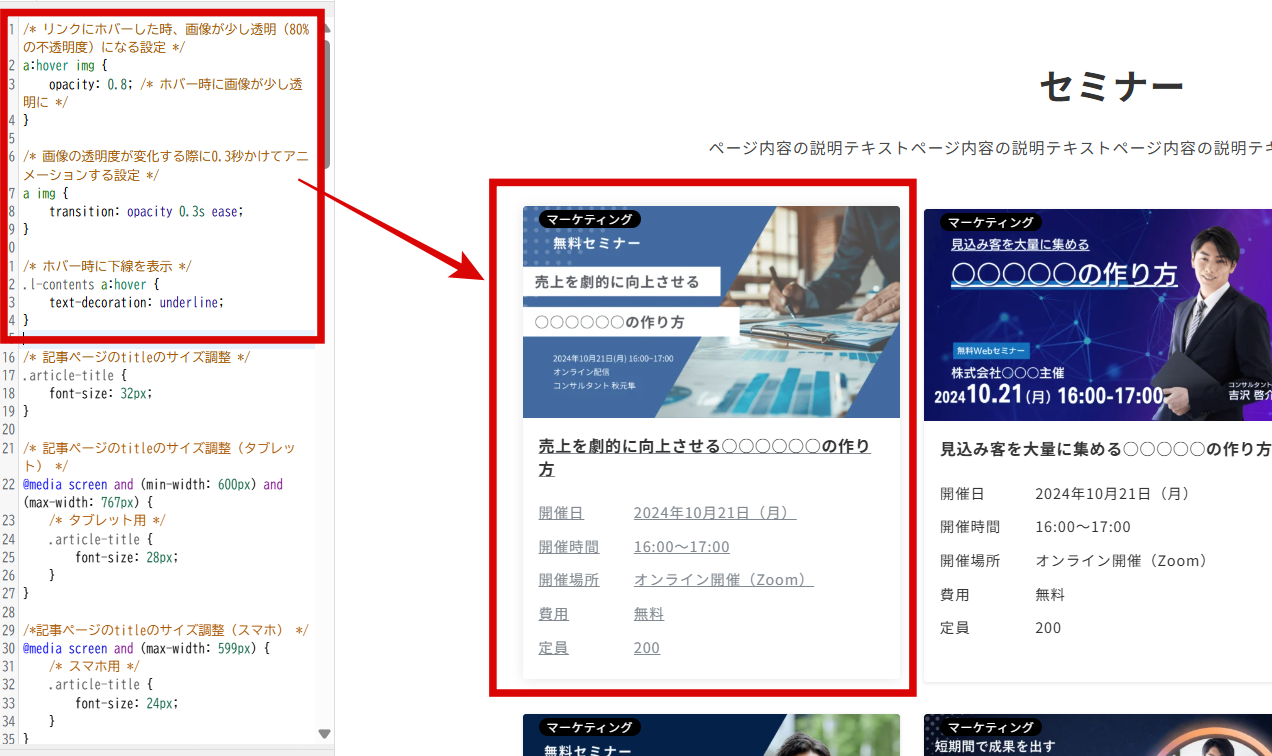Click the underlined 開催日 label
Image resolution: width=1272 pixels, height=756 pixels.
561,513
